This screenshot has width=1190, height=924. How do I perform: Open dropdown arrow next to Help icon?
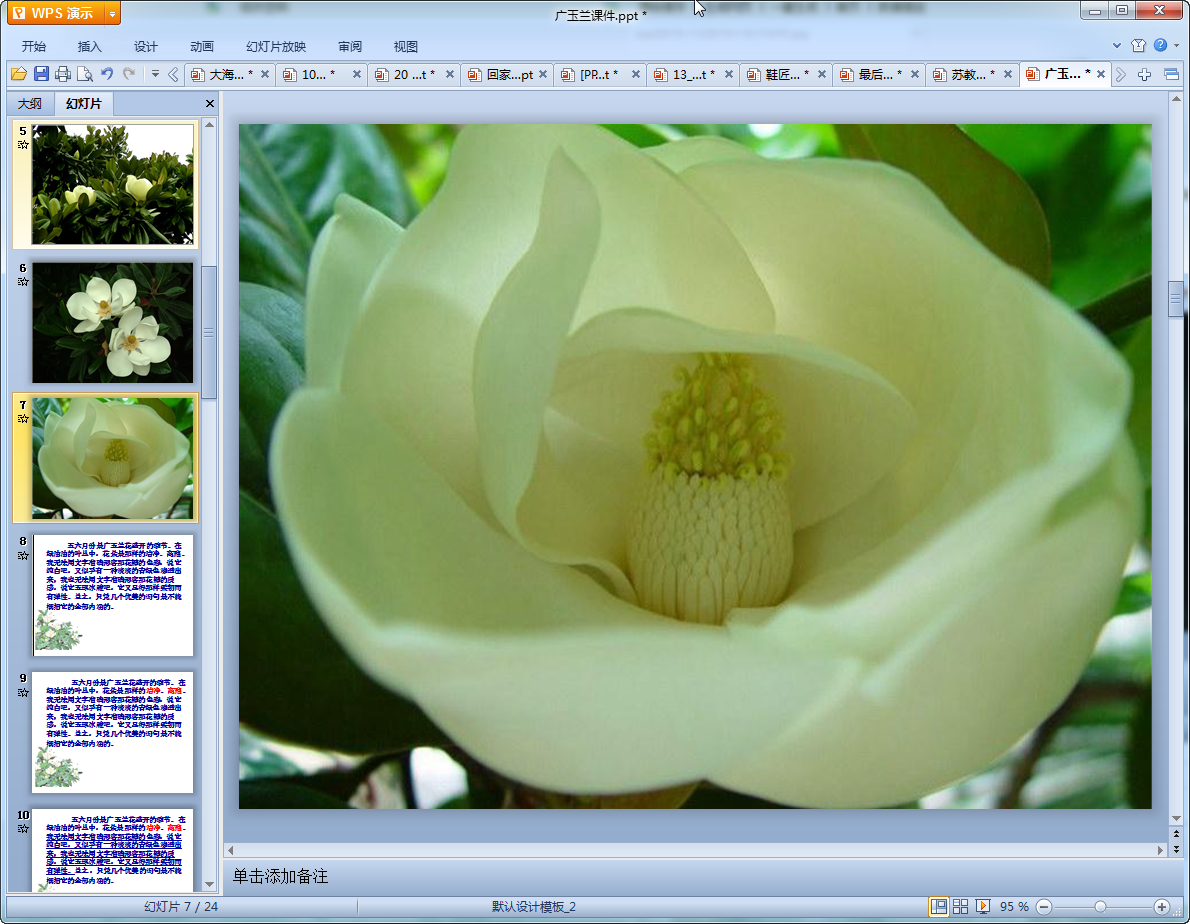[1175, 46]
